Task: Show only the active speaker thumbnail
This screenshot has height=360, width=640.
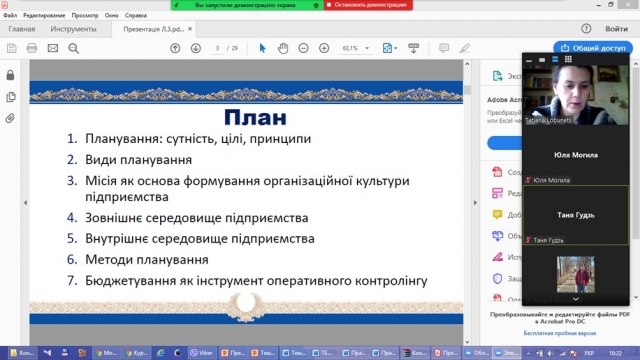Action: pos(542,60)
